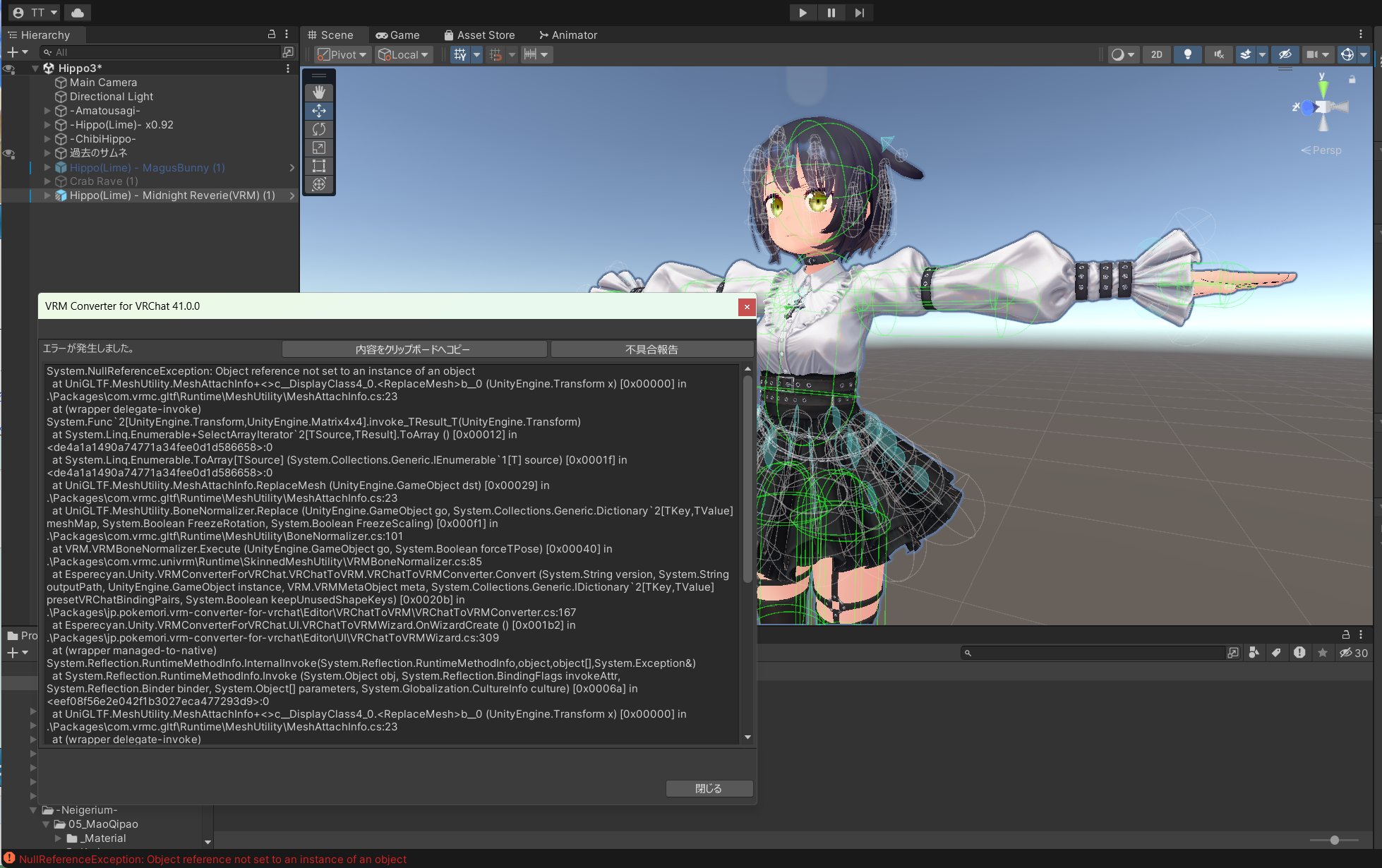Select the Rotate tool

[319, 129]
